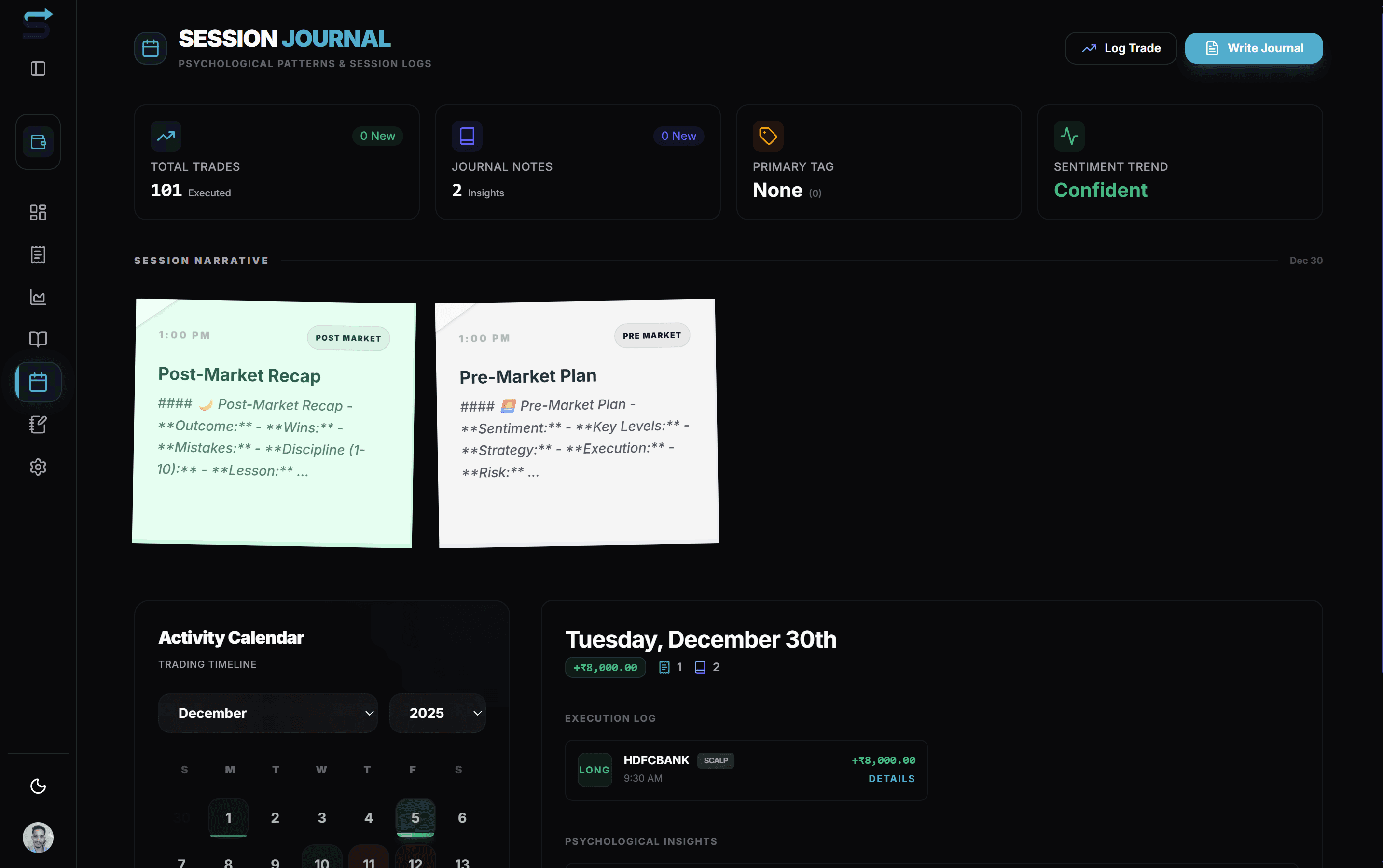Open DETAILS for the HDFCBANK trade

[x=890, y=778]
